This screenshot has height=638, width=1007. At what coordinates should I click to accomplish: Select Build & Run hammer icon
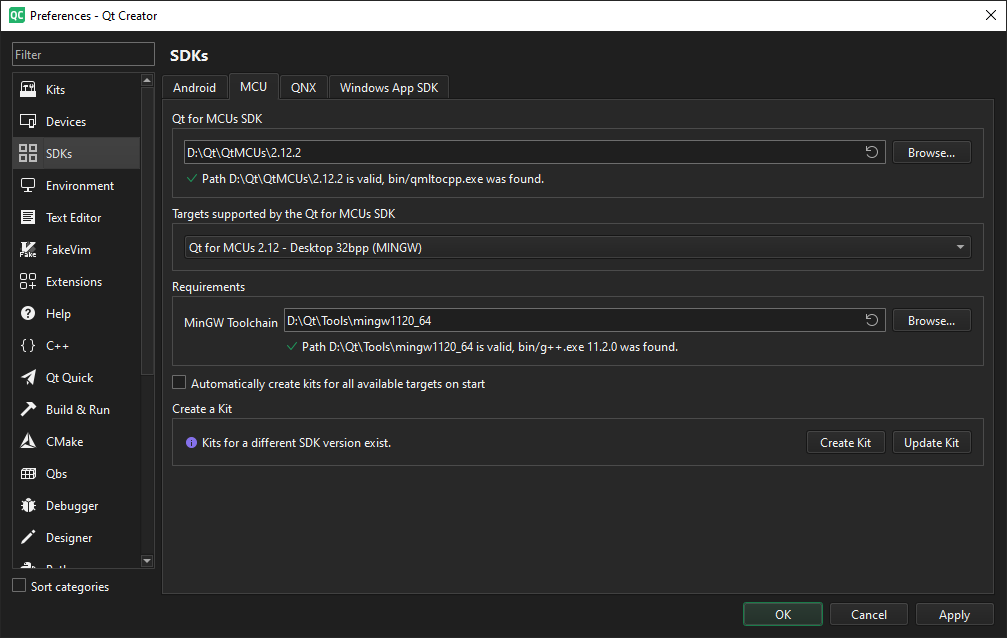point(28,409)
